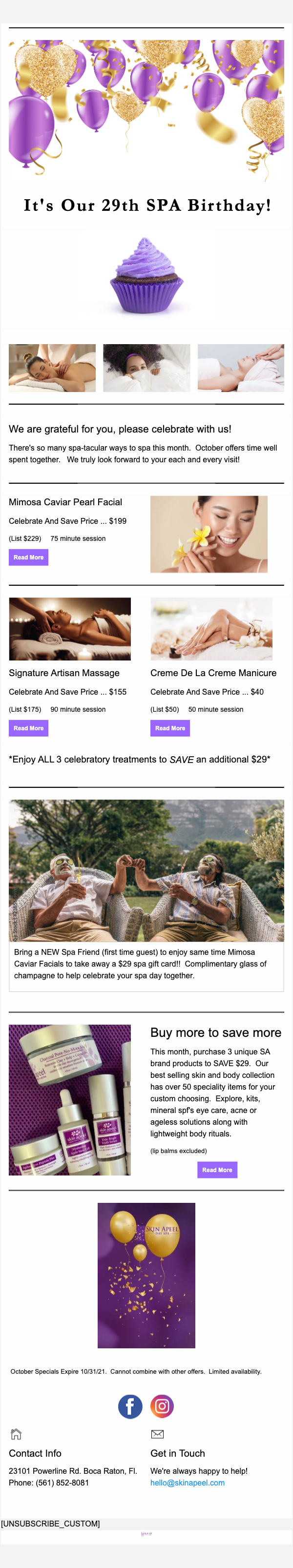Click the candlelit massage photo

tap(69, 629)
